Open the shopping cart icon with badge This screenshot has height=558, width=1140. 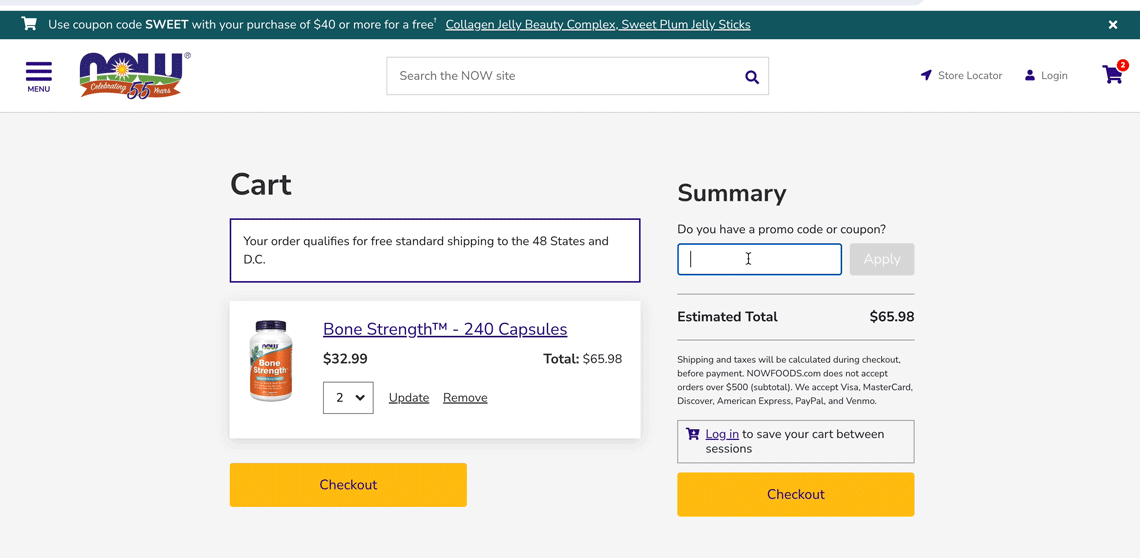[1112, 75]
